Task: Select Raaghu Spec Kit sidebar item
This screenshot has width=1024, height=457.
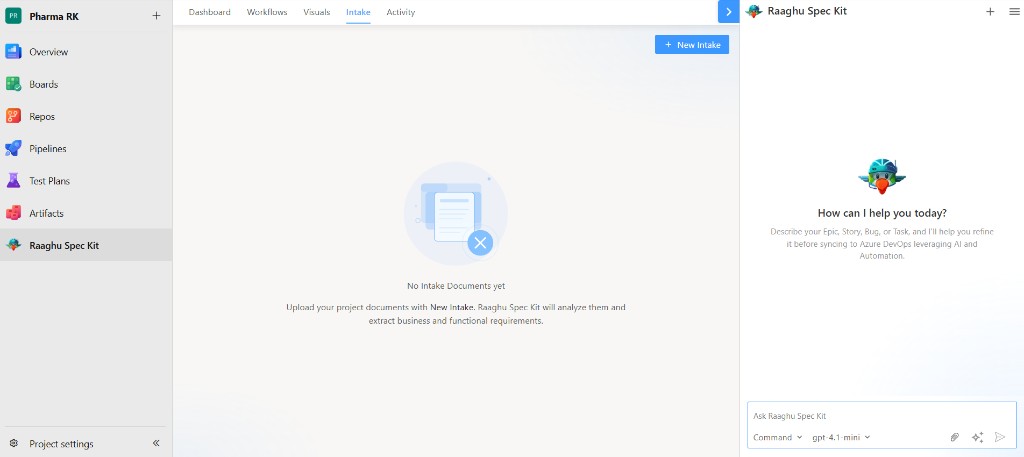Action: click(86, 245)
